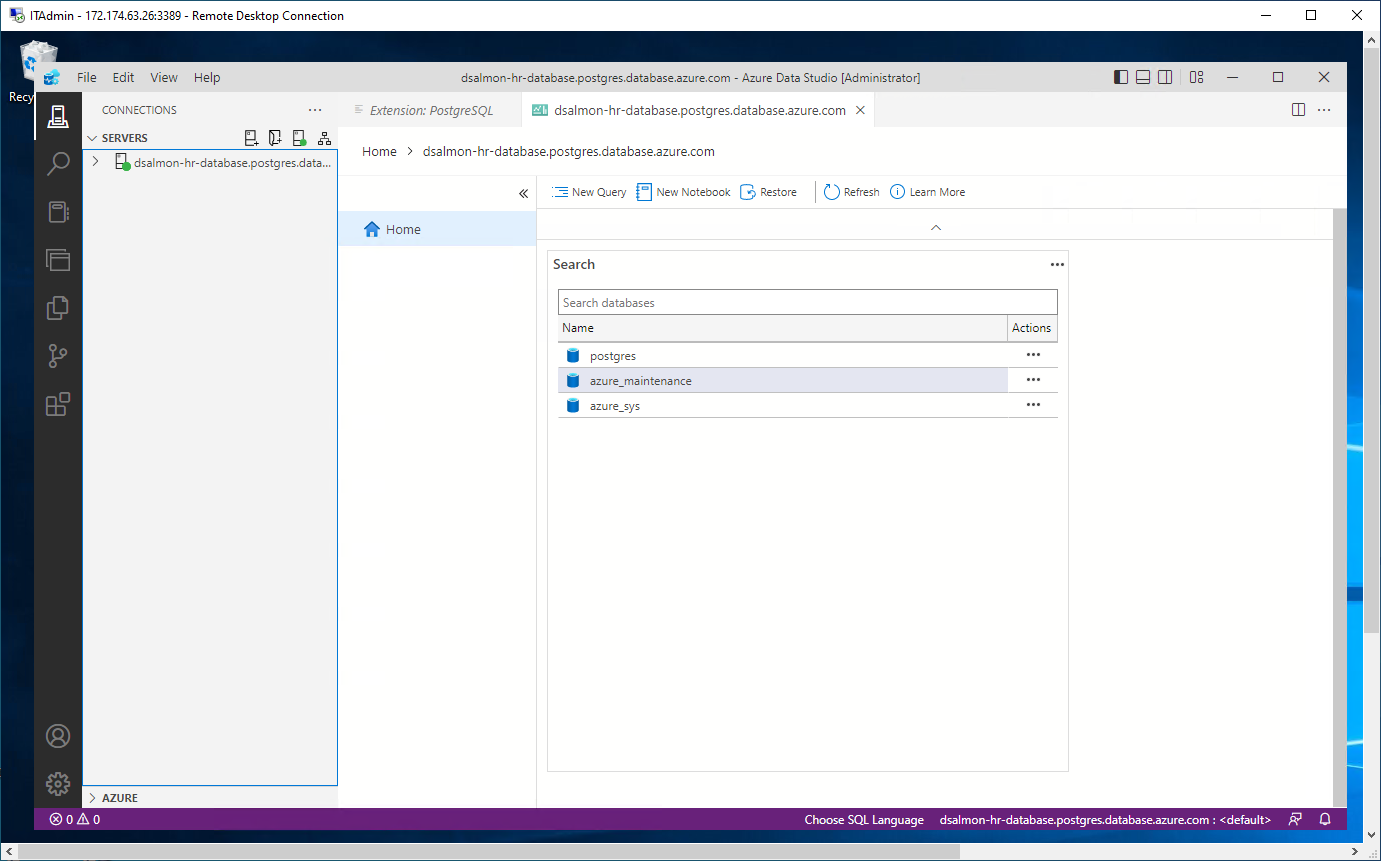This screenshot has width=1381, height=861.
Task: Open the Accounts icon in the activity bar
Action: [58, 736]
